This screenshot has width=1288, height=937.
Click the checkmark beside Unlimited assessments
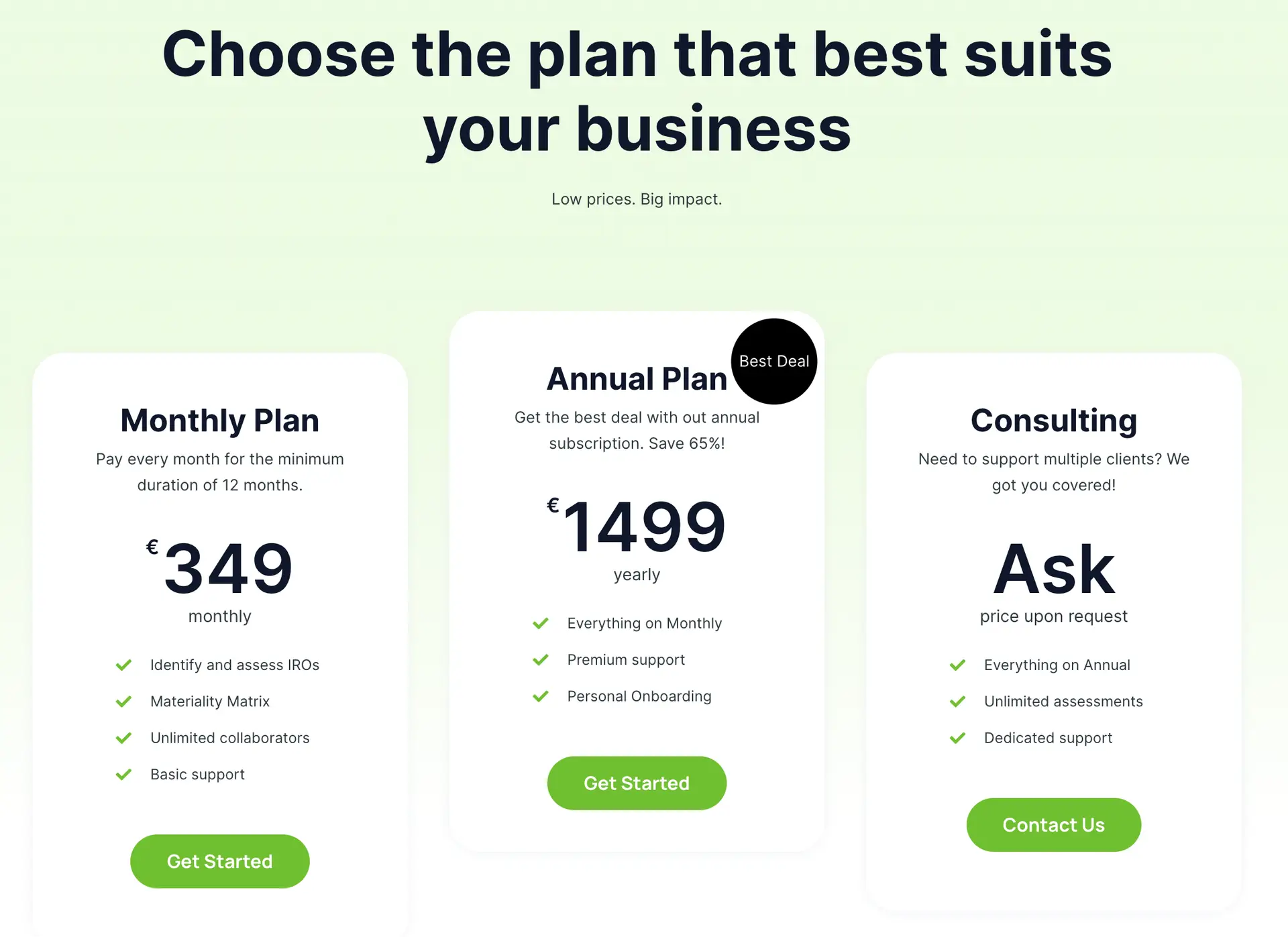(x=957, y=702)
